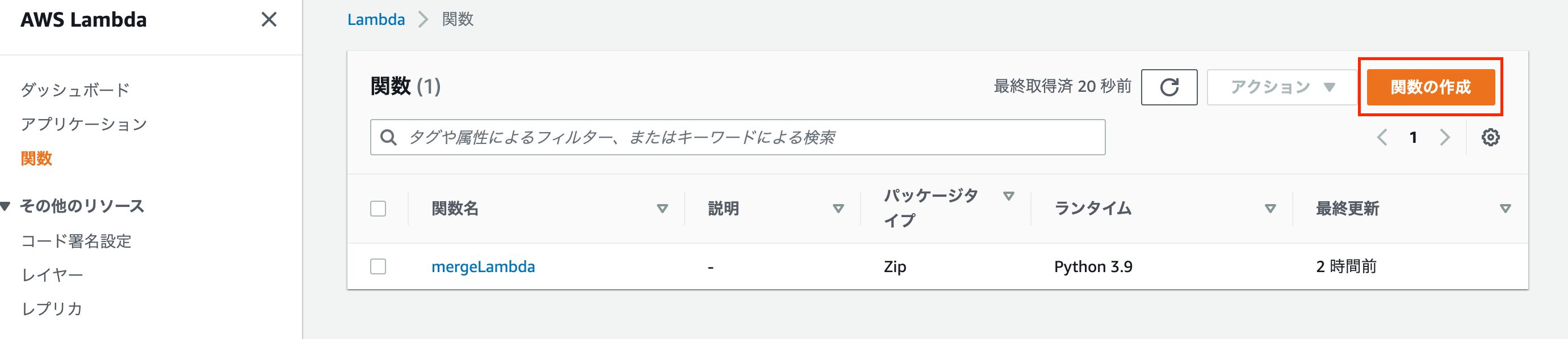
Task: Collapse その他のリソース section
Action: coord(6,206)
